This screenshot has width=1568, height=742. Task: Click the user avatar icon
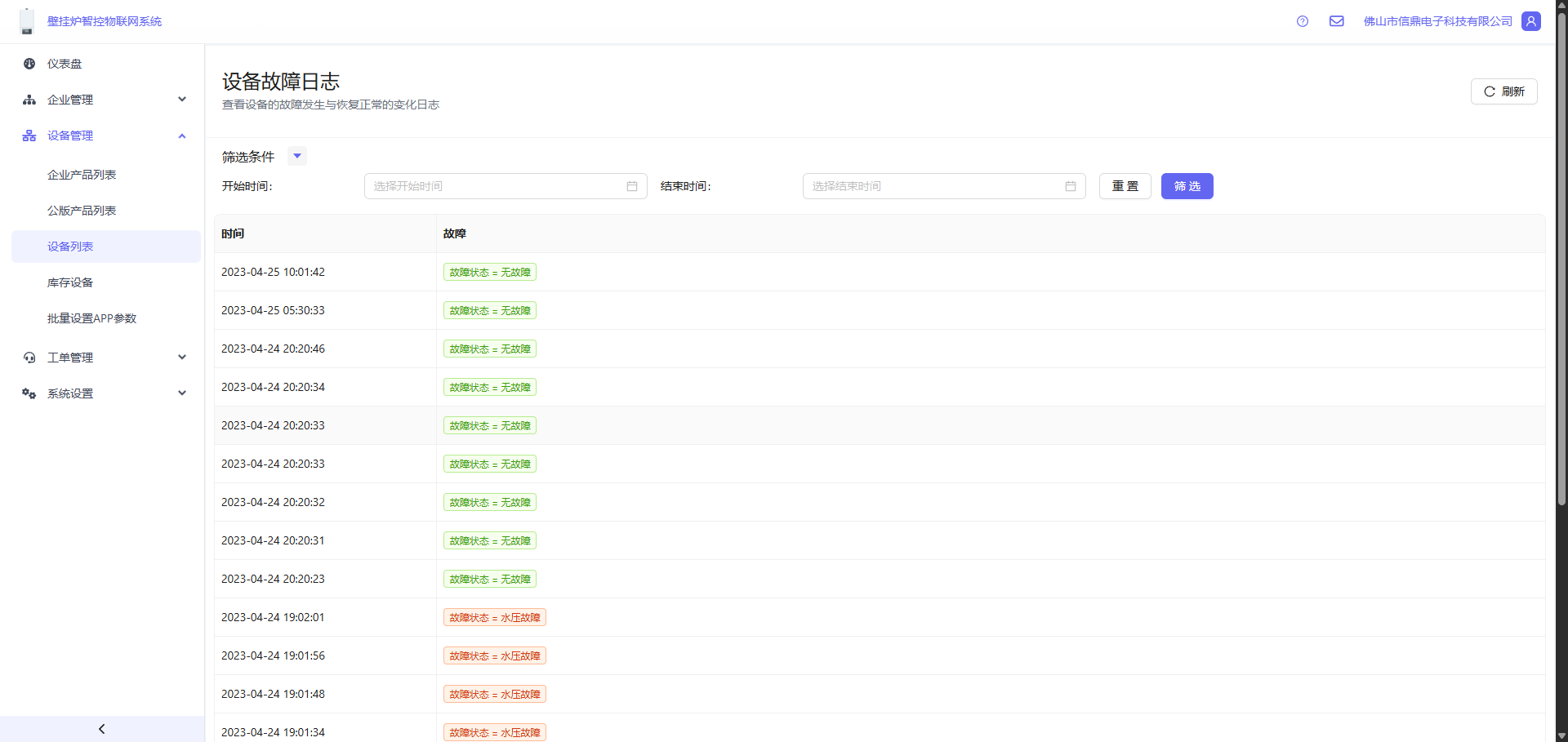click(1531, 21)
